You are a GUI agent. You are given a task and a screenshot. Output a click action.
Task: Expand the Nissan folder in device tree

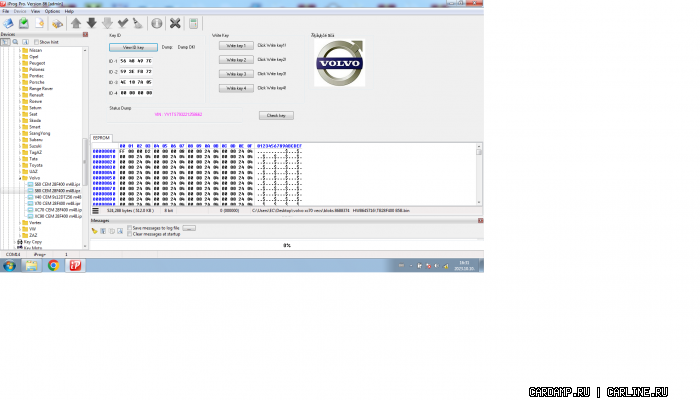coord(20,50)
